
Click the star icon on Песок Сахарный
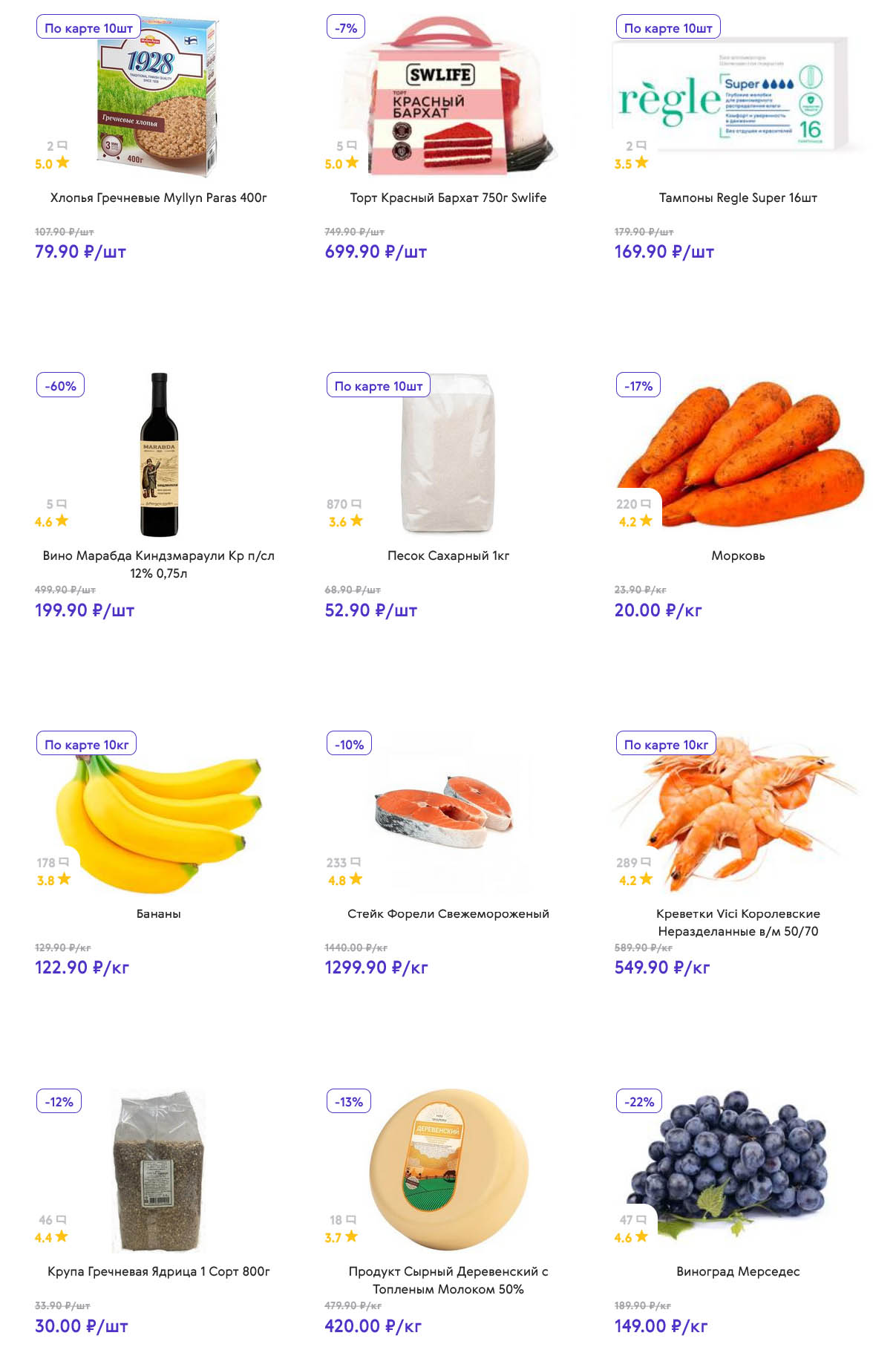coord(357,521)
